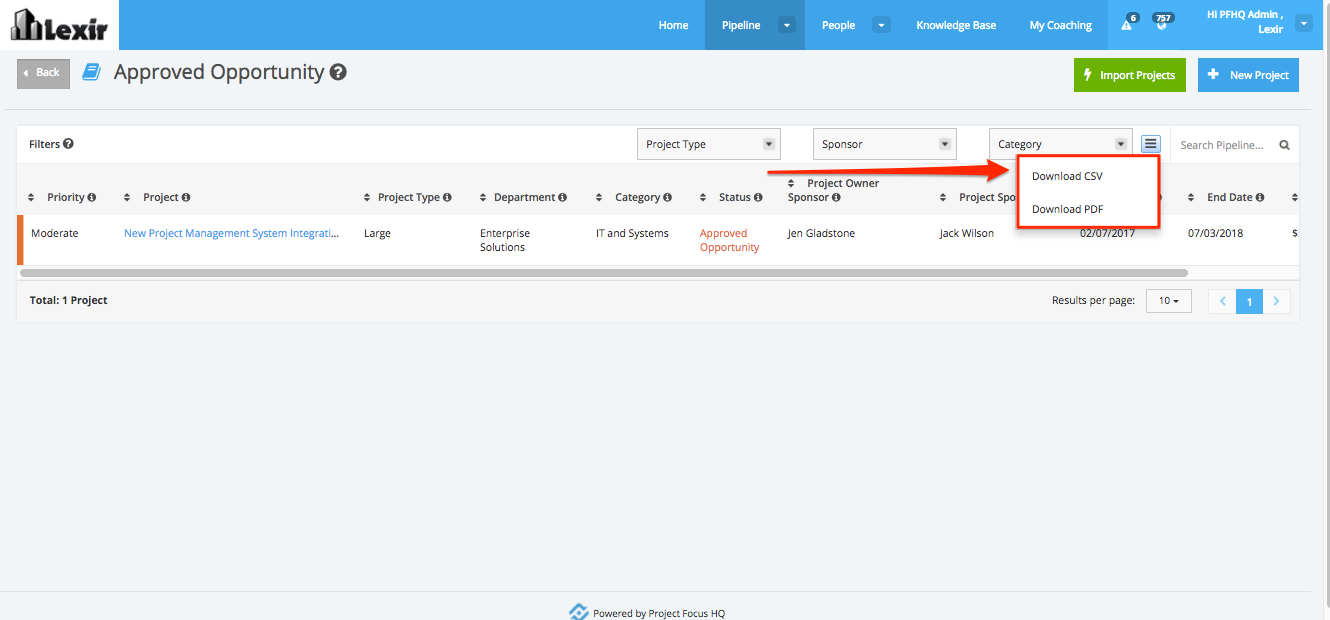
Task: Expand the People menu dropdown arrow
Action: pos(881,25)
